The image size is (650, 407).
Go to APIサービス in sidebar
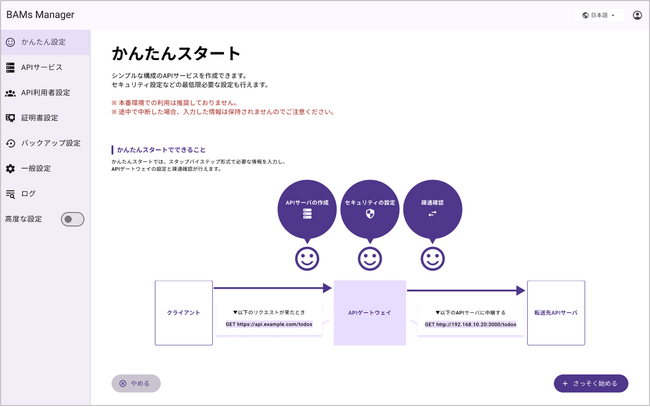pyautogui.click(x=45, y=68)
